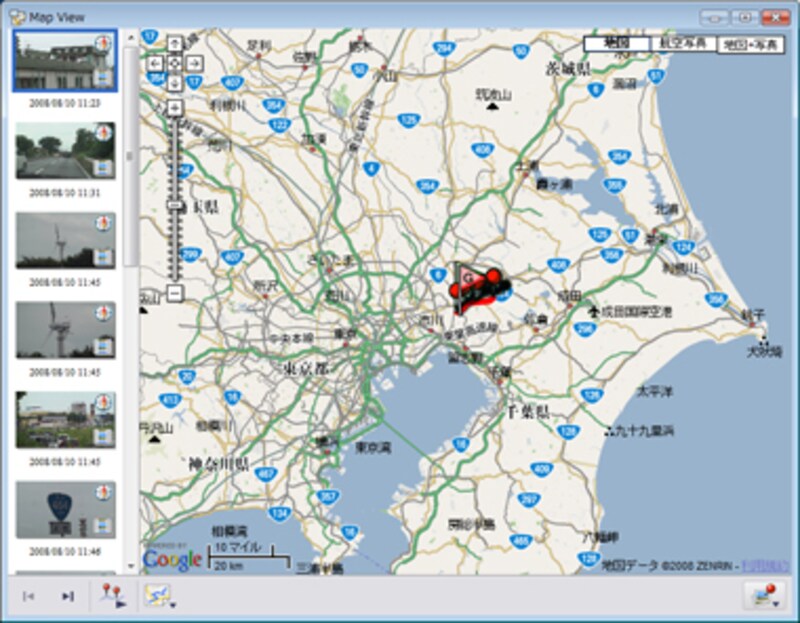The height and width of the screenshot is (623, 800).
Task: Click the thumbnail list scrollbar handle
Action: [131, 156]
